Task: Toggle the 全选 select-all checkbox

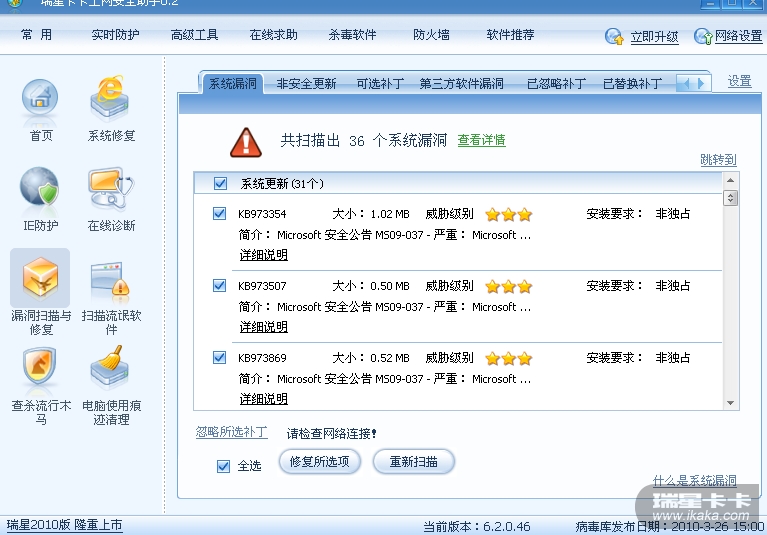Action: coord(223,466)
